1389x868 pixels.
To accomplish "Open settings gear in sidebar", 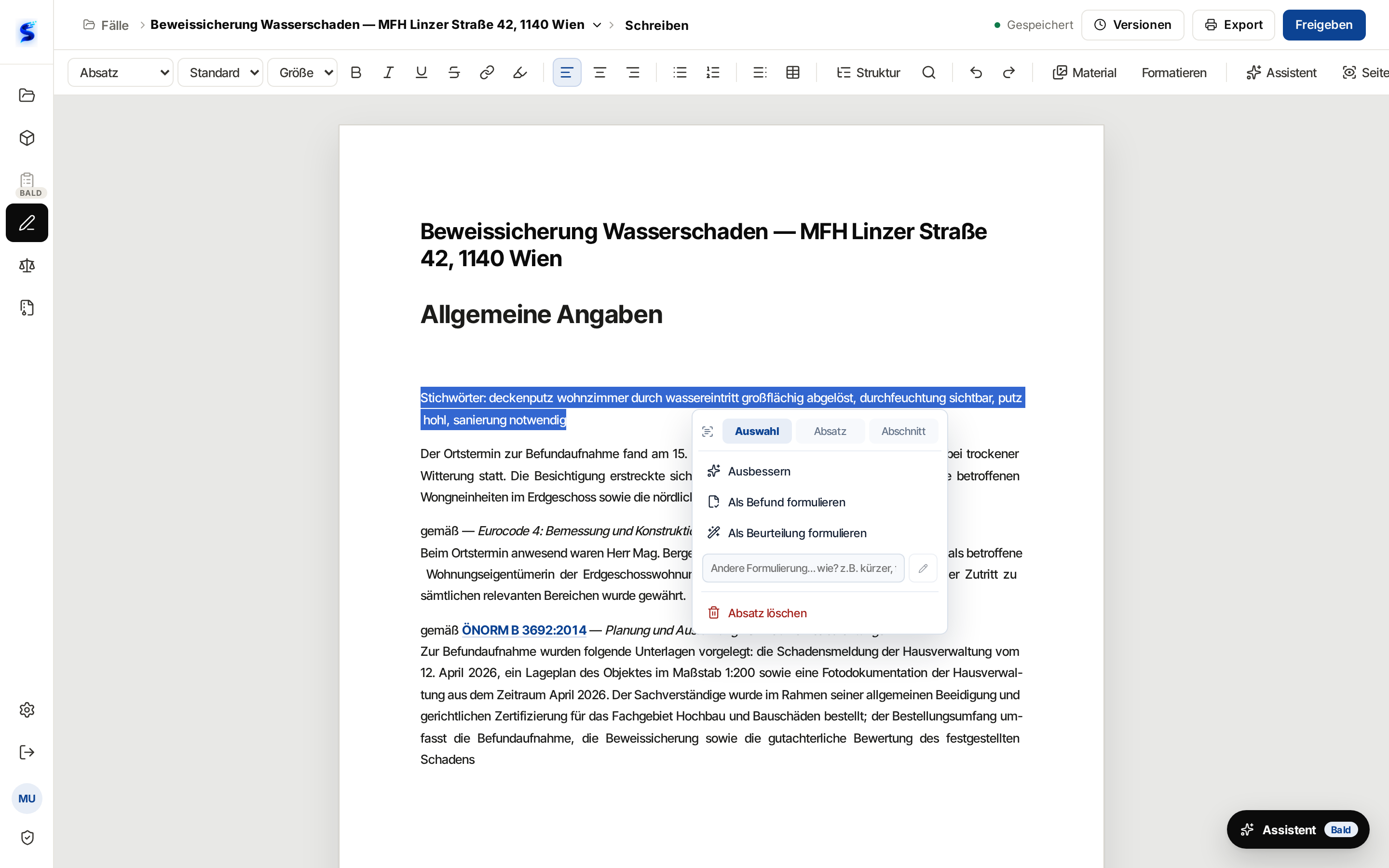I will 27,709.
